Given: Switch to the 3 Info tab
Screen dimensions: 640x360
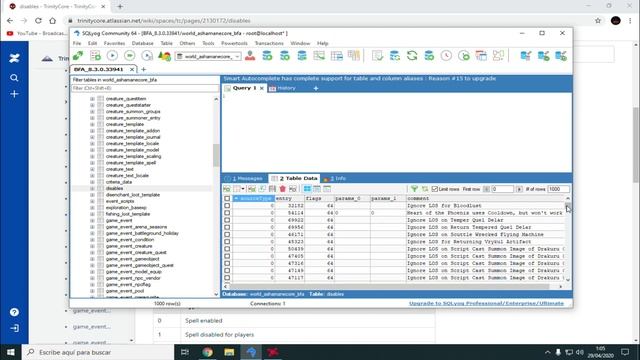Looking at the screenshot, I should click(335, 178).
